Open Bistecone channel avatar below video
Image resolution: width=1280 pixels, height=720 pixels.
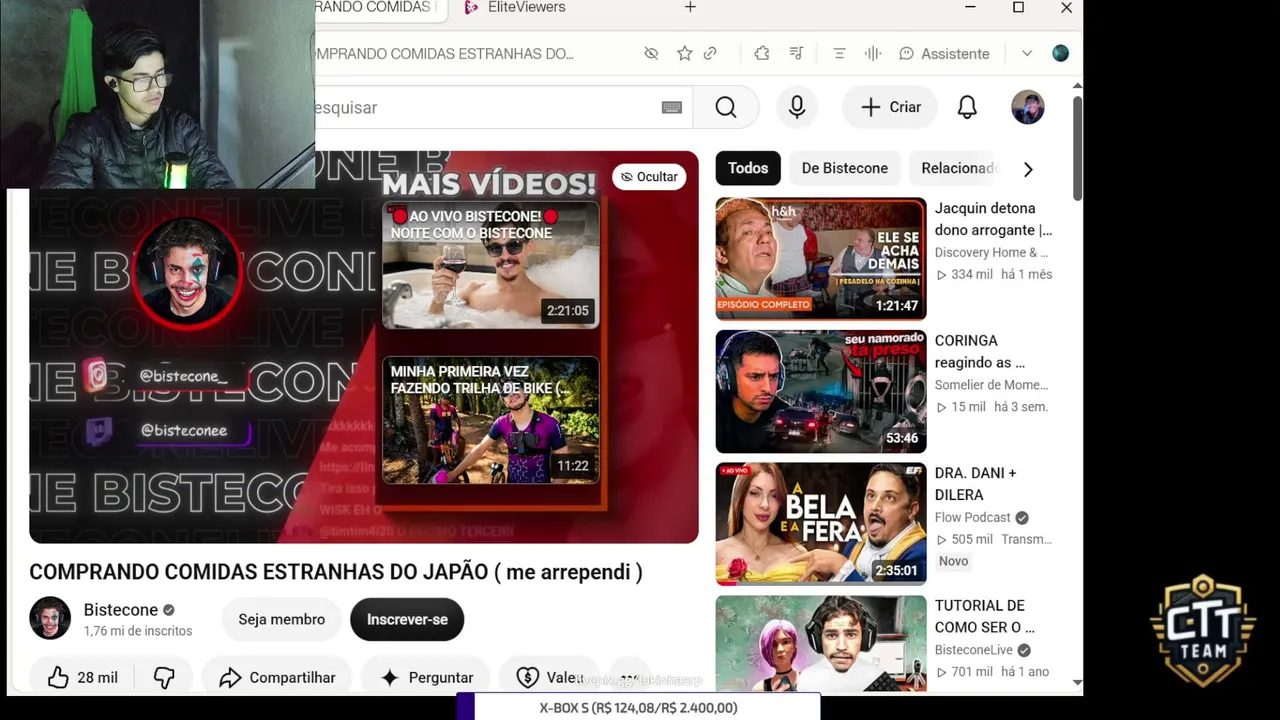[50, 619]
